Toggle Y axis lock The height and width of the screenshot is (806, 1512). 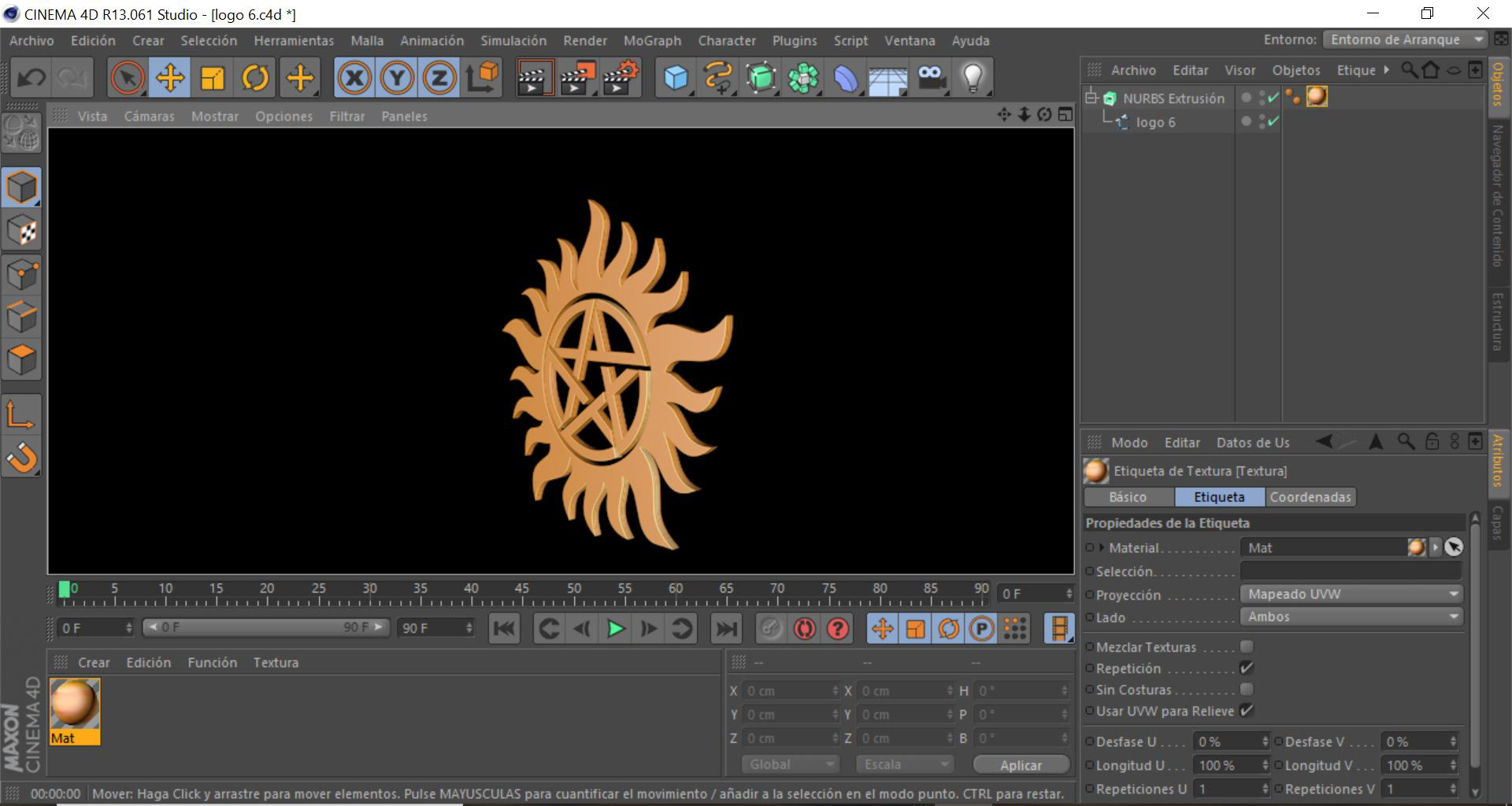click(x=397, y=77)
